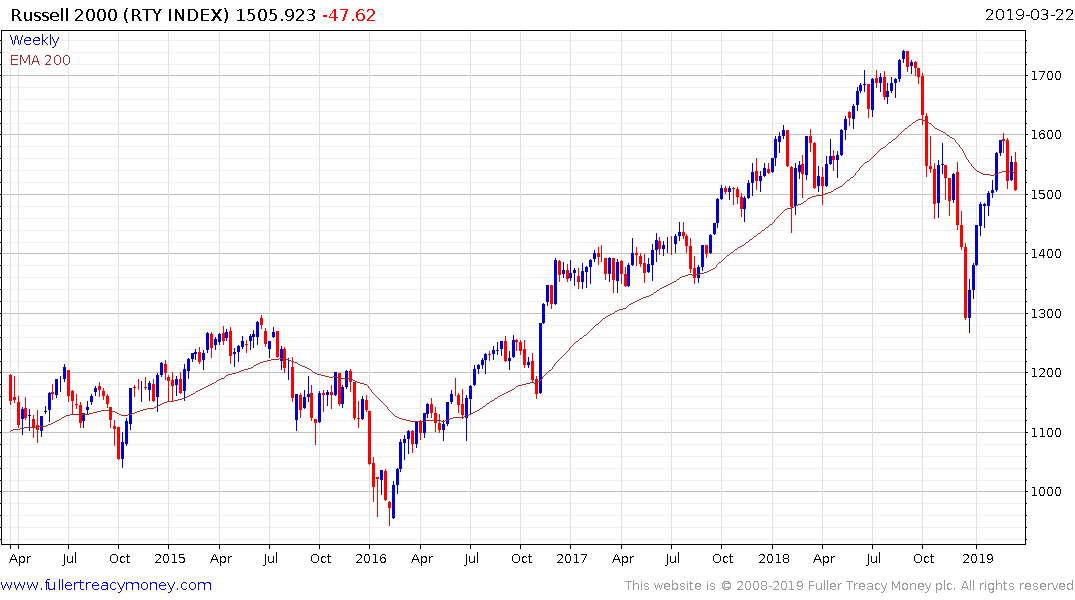Select the 'Weekly' legend label

coord(34,40)
